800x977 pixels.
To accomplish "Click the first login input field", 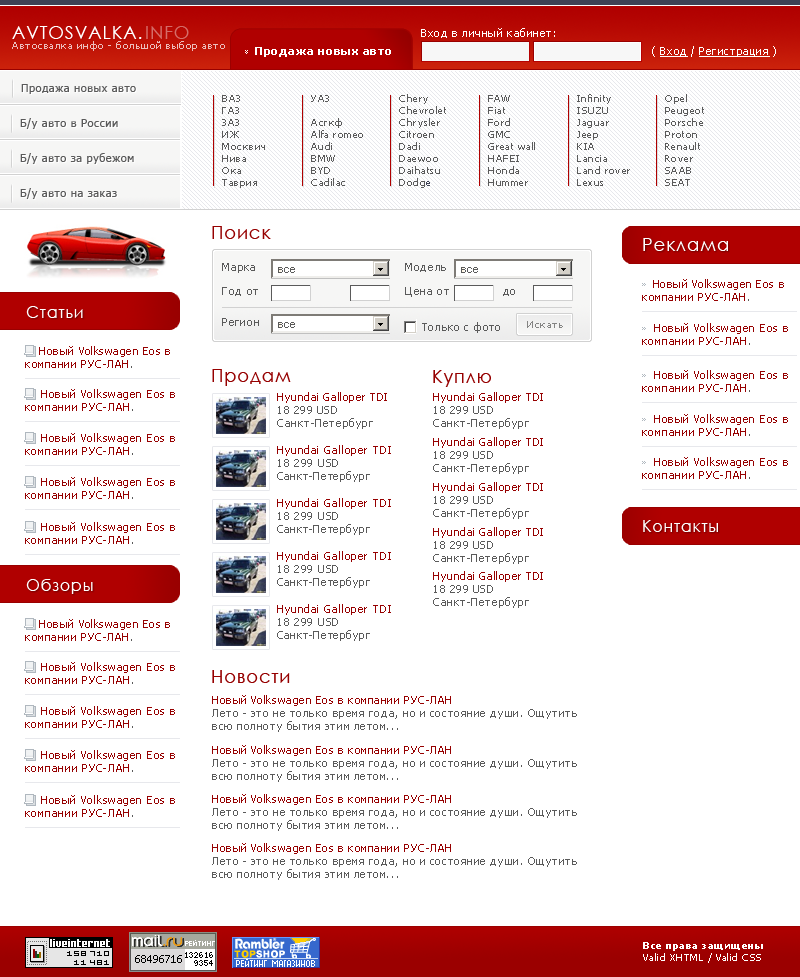I will [475, 51].
